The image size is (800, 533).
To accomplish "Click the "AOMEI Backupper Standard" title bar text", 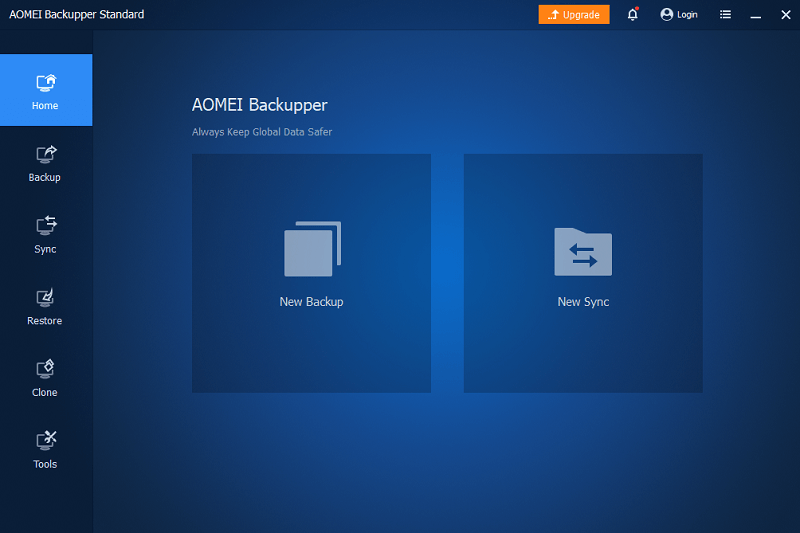I will coord(77,15).
